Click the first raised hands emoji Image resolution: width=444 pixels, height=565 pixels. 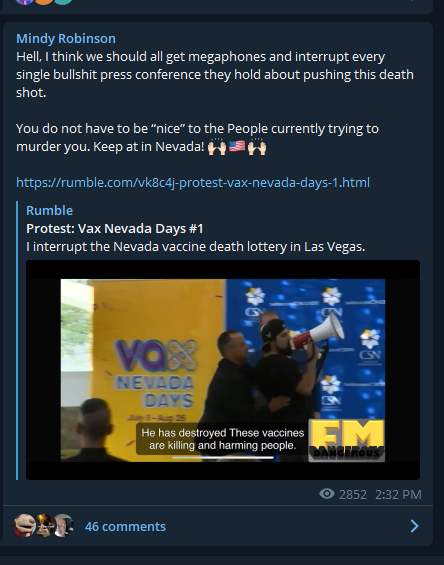tap(217, 146)
